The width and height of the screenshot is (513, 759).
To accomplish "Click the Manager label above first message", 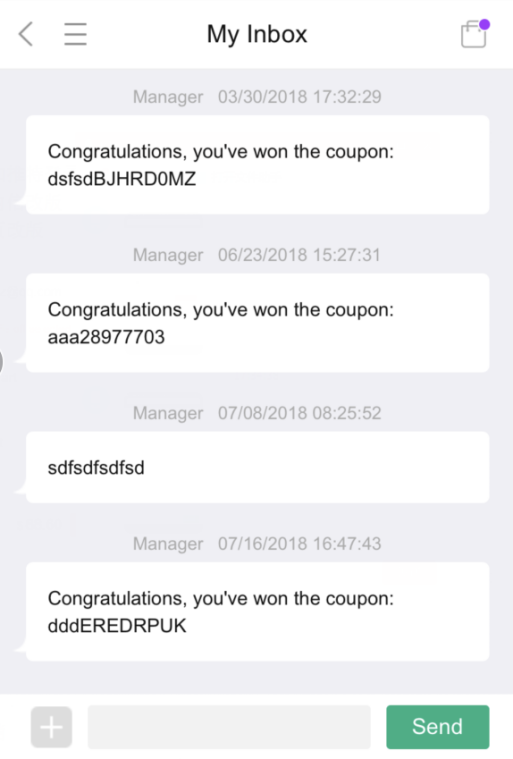I will 168,97.
